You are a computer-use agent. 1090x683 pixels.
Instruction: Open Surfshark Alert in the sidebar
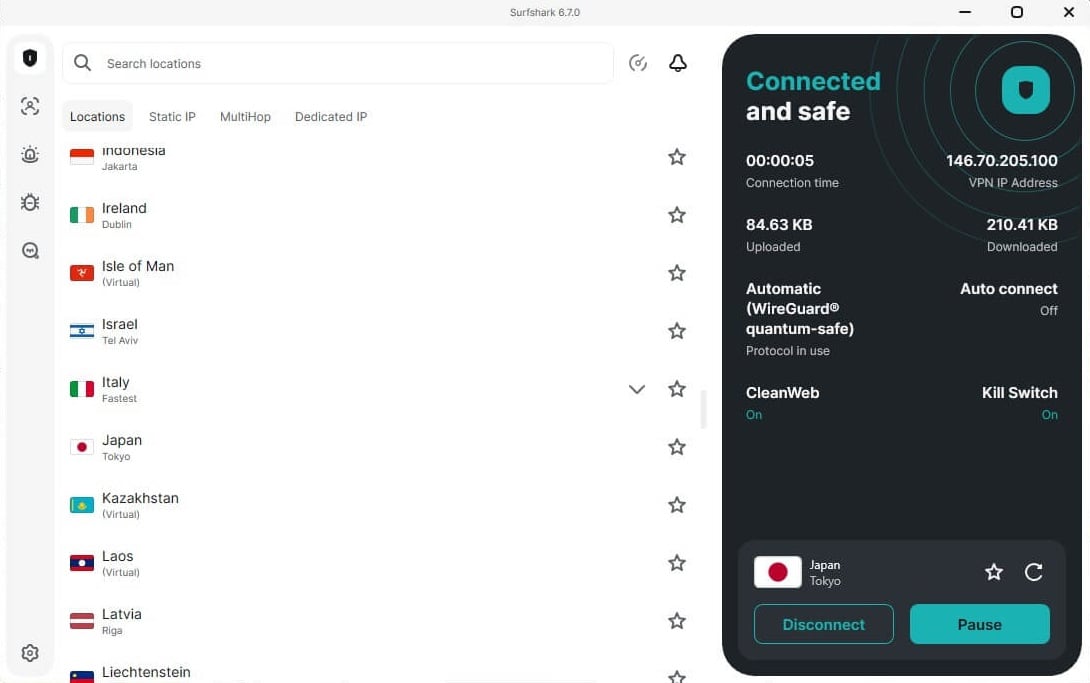[30, 154]
